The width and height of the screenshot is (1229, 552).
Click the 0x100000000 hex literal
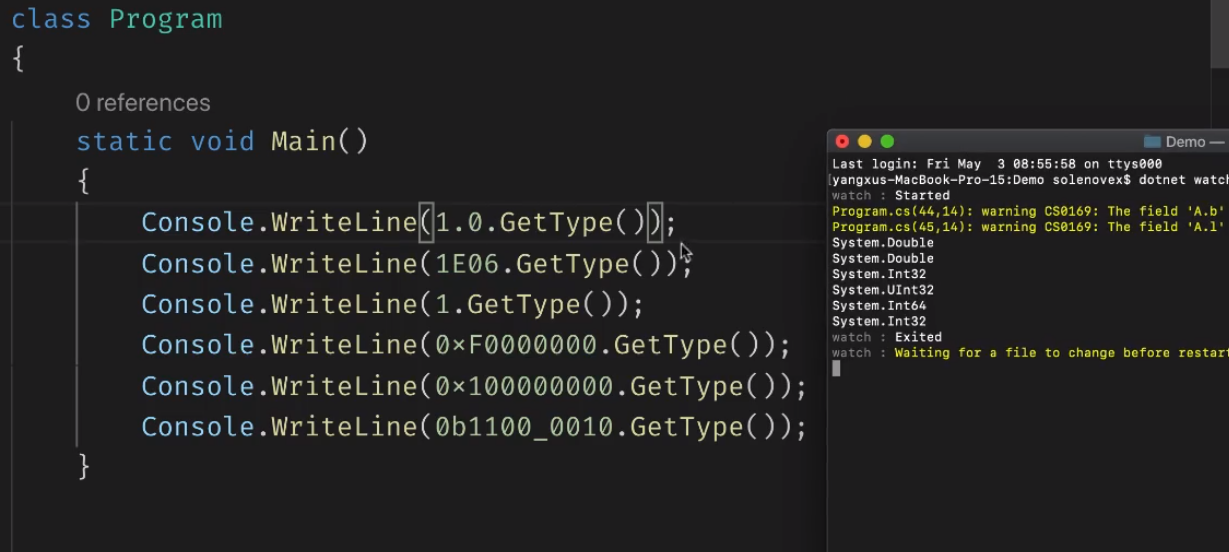pyautogui.click(x=524, y=387)
